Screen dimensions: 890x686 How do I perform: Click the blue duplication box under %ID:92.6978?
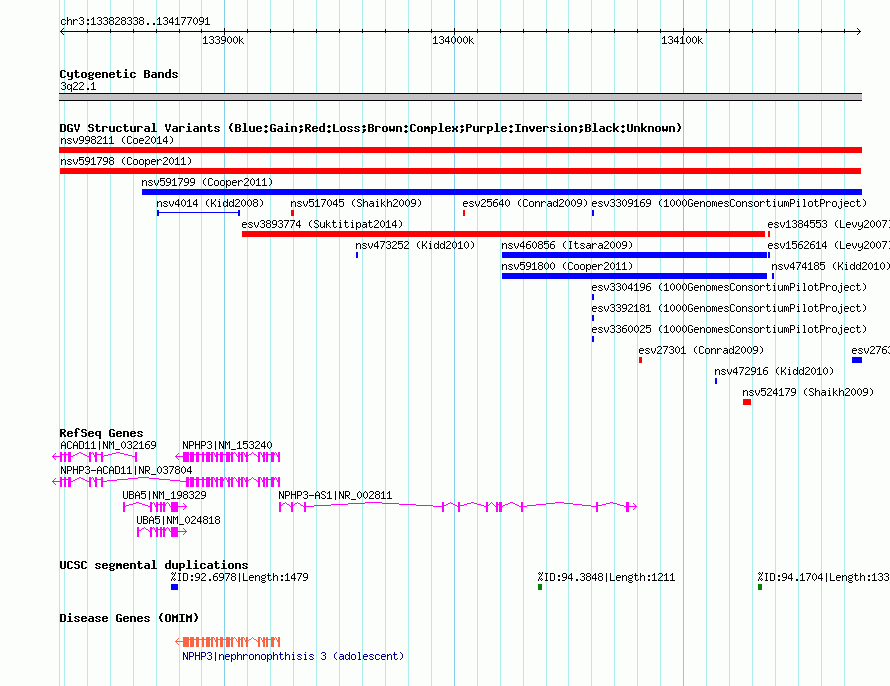(174, 587)
